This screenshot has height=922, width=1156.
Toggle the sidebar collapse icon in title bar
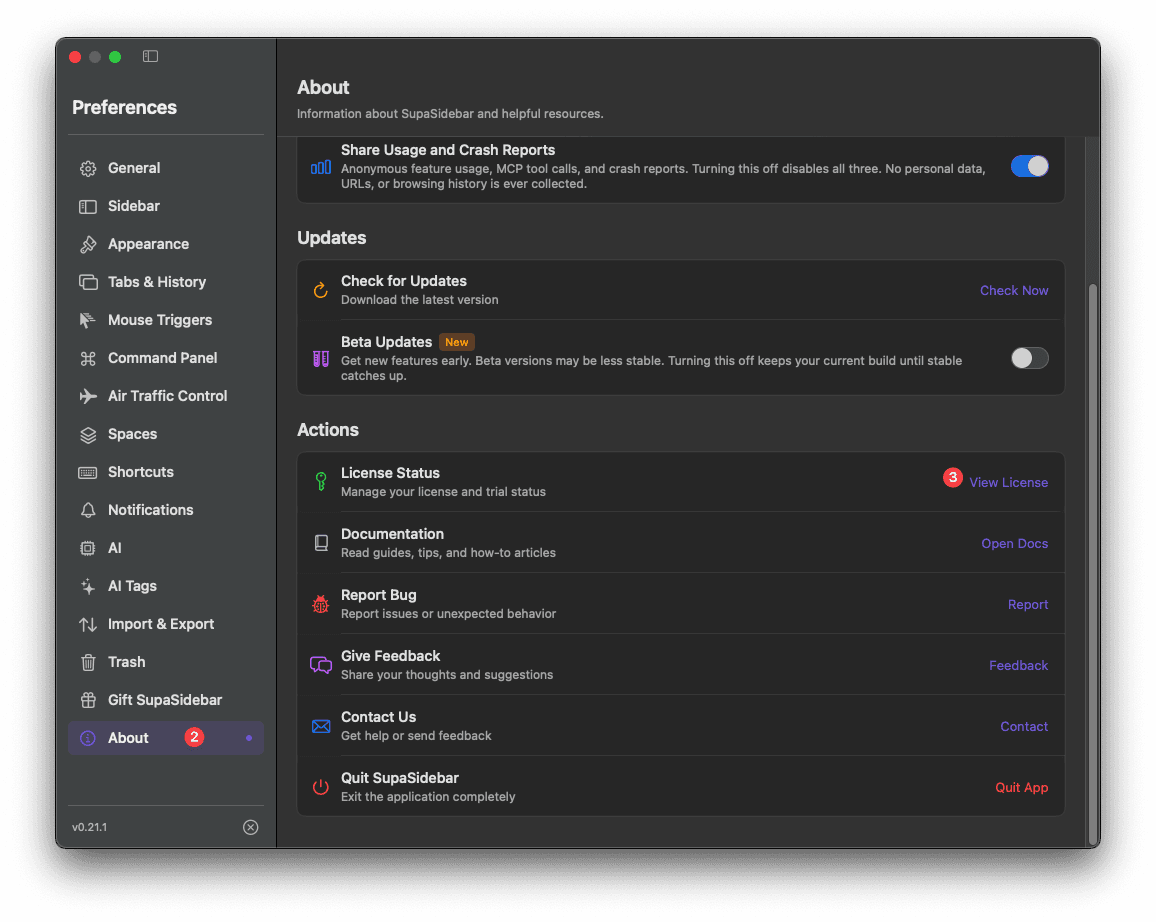coord(150,56)
